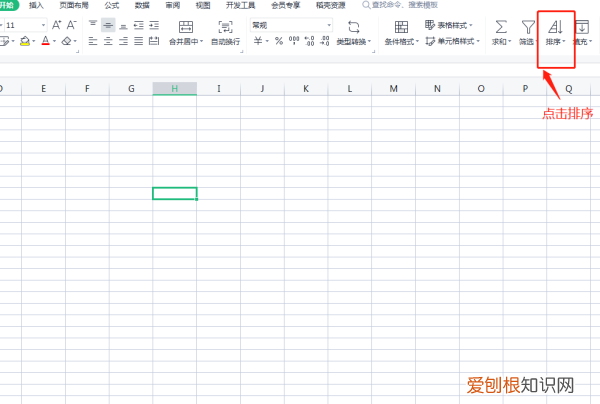Click the 合并居中 merge icon
Screen dimensions: 600x404
186,27
